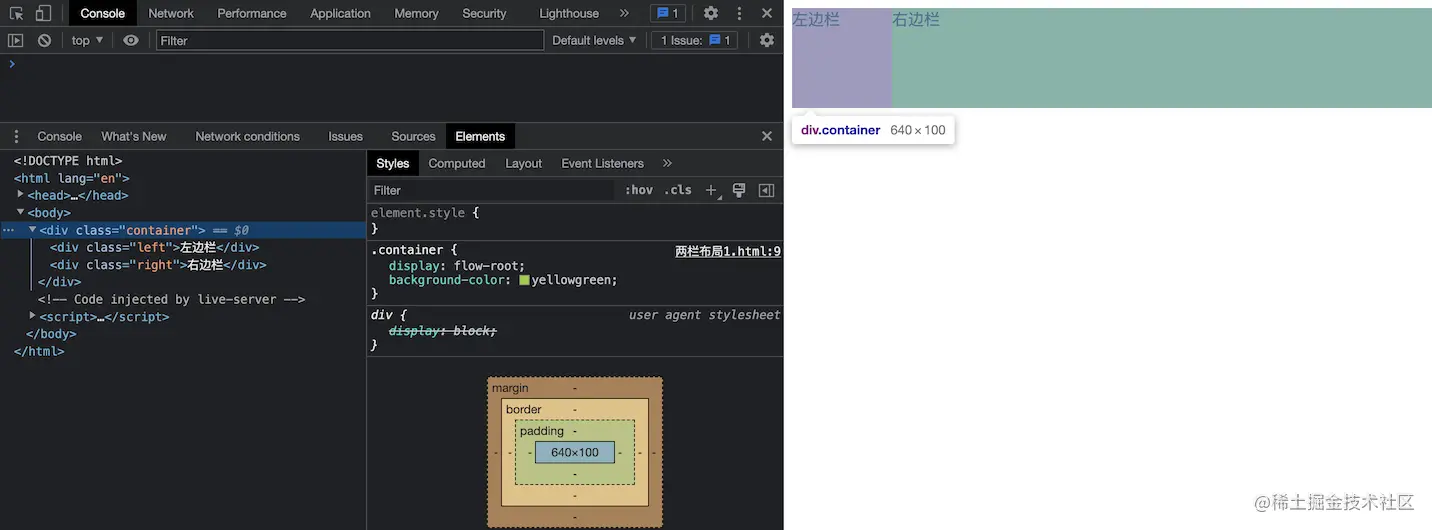Activate the inspect element picker icon
The height and width of the screenshot is (530, 1432).
(x=16, y=13)
